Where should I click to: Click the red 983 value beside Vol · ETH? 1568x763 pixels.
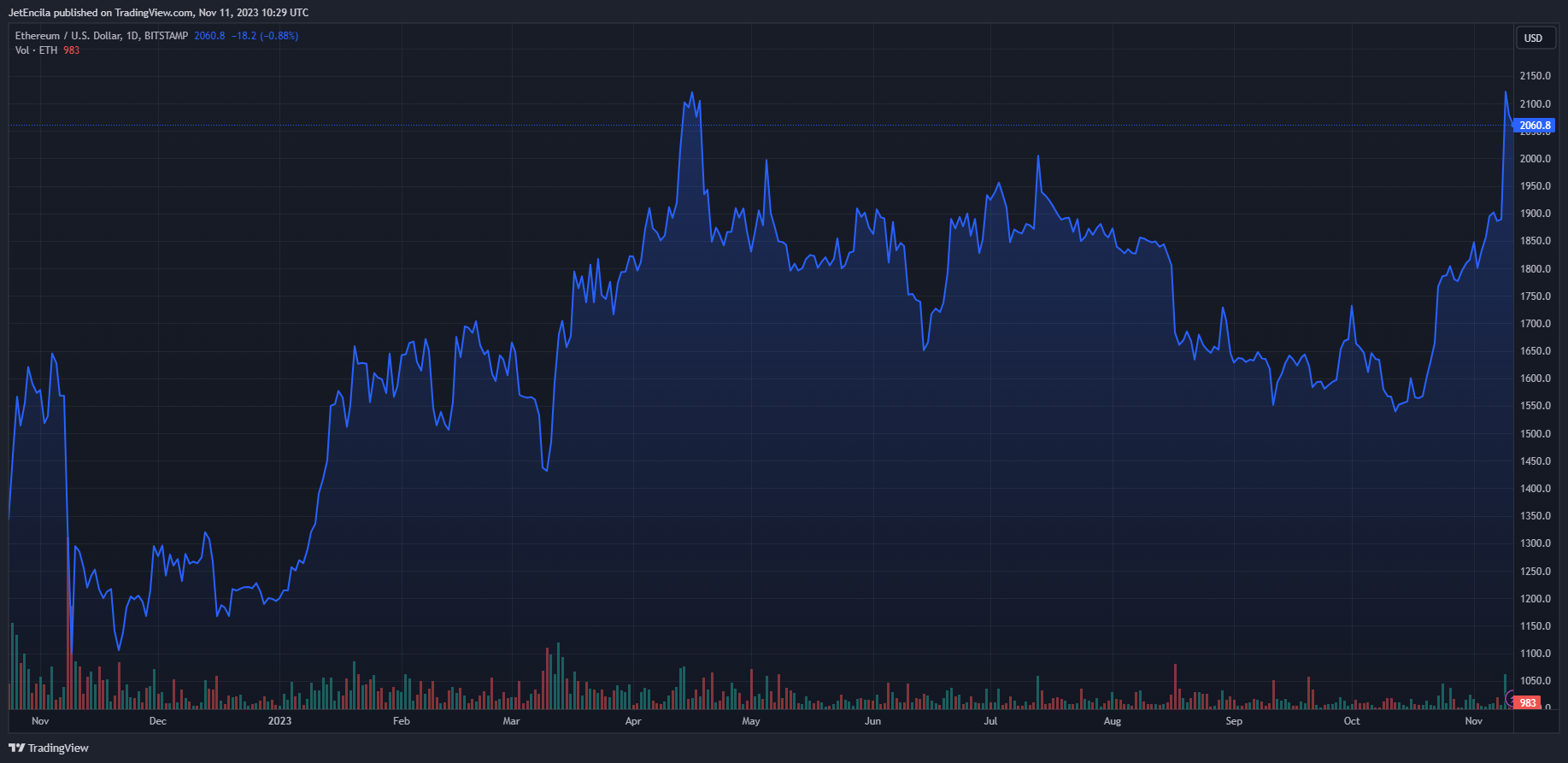pos(72,50)
